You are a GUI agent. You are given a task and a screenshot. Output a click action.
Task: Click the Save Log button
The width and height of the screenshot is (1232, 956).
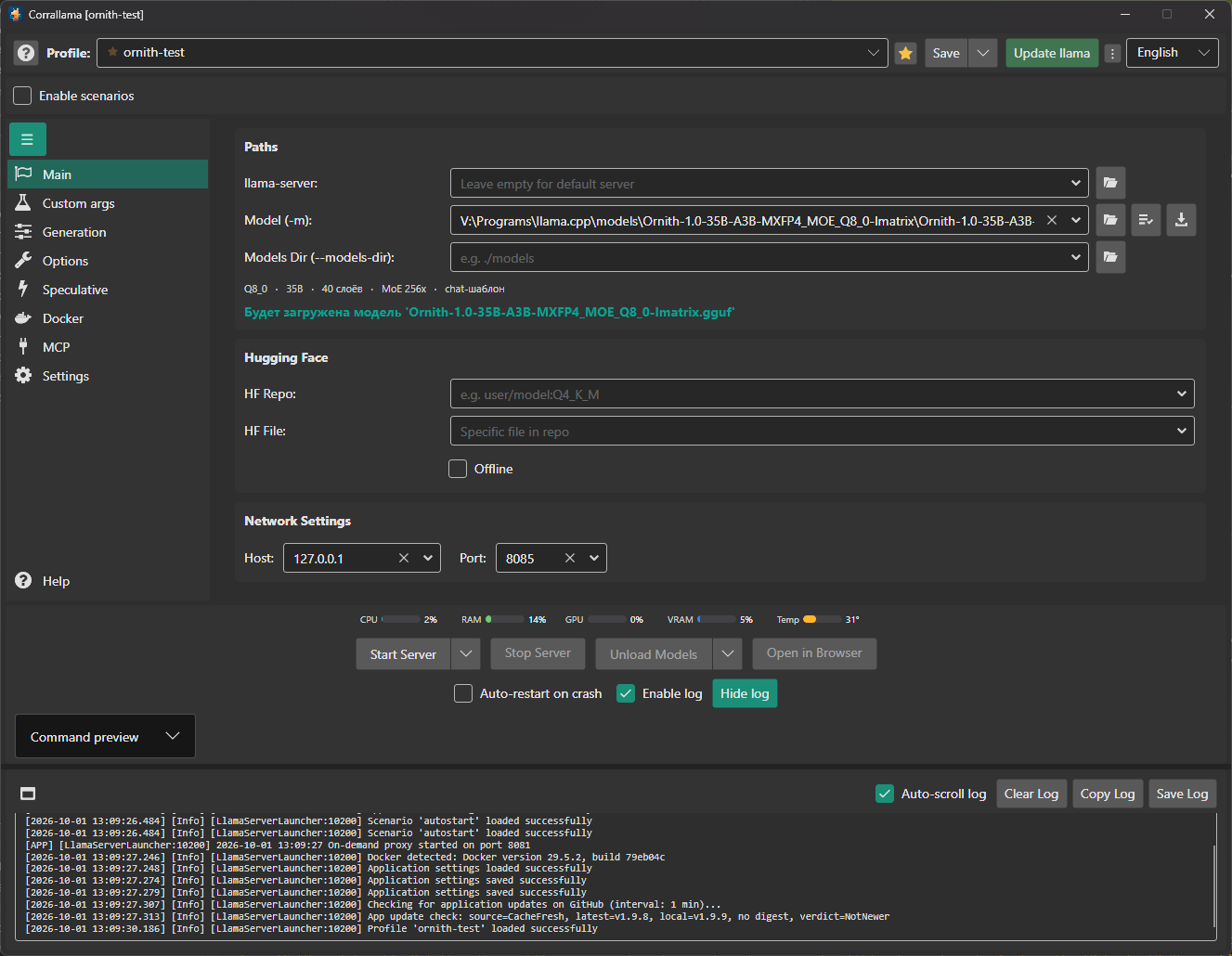coord(1183,794)
